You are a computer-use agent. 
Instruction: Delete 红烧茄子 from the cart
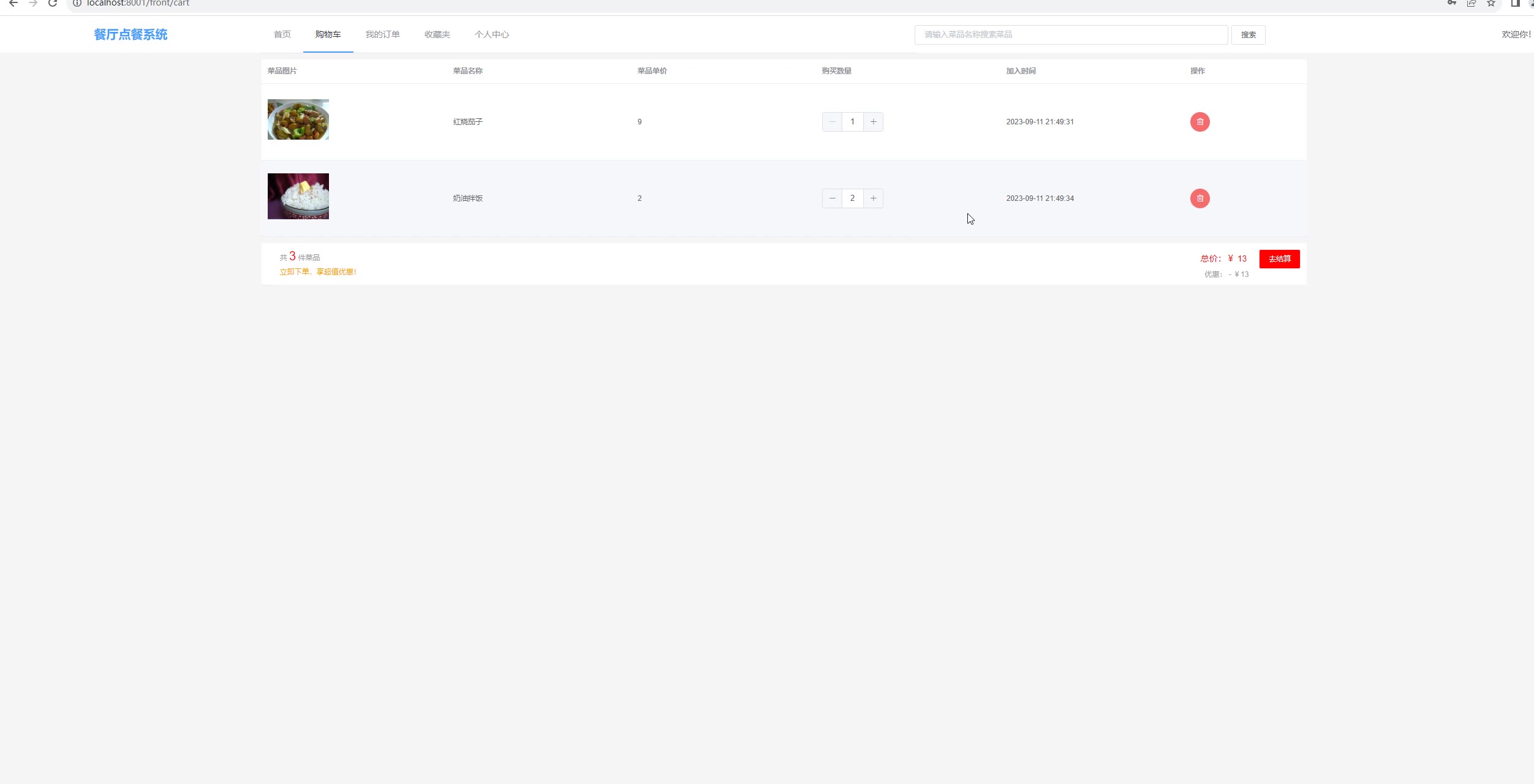point(1200,122)
